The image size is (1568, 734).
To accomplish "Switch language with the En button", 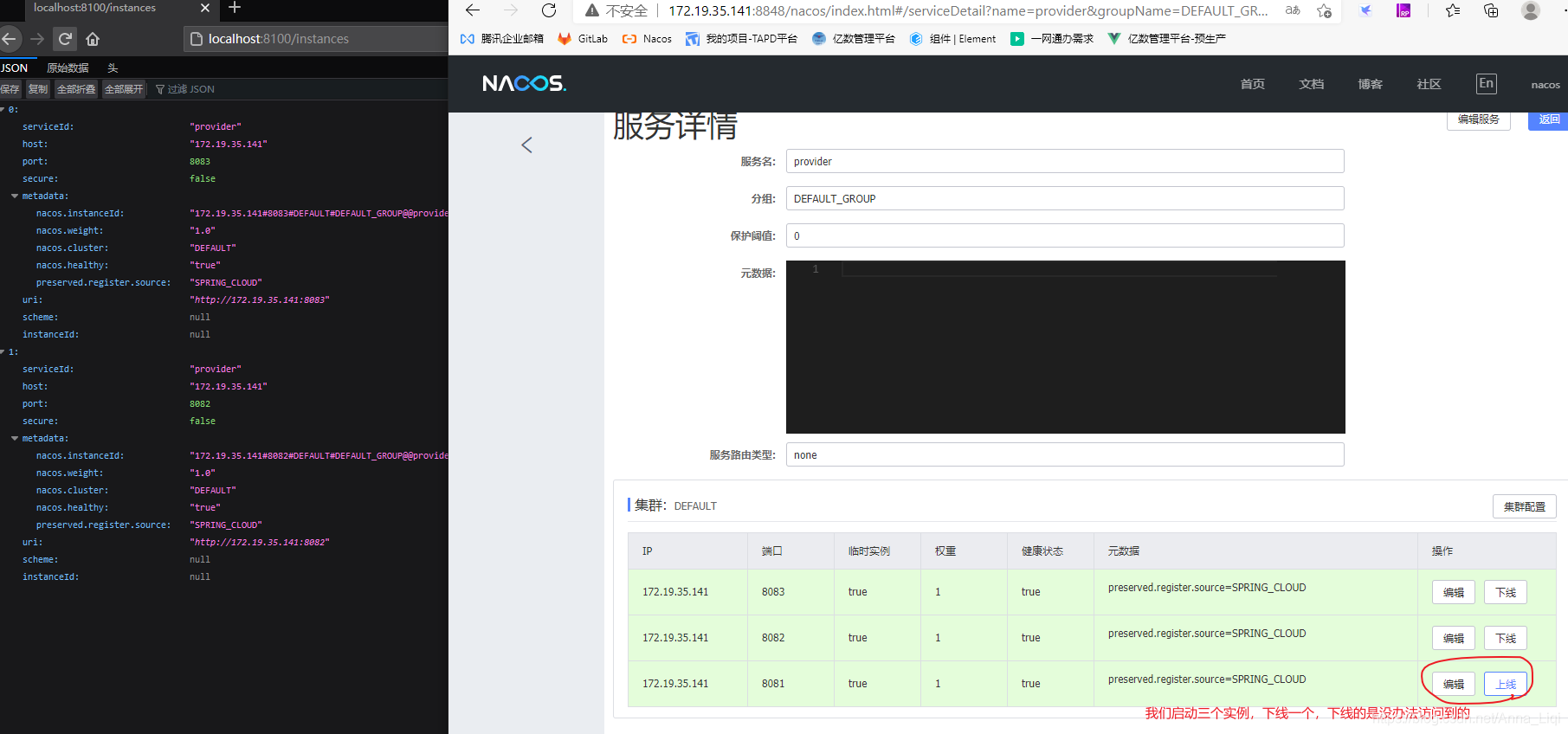I will [1487, 83].
